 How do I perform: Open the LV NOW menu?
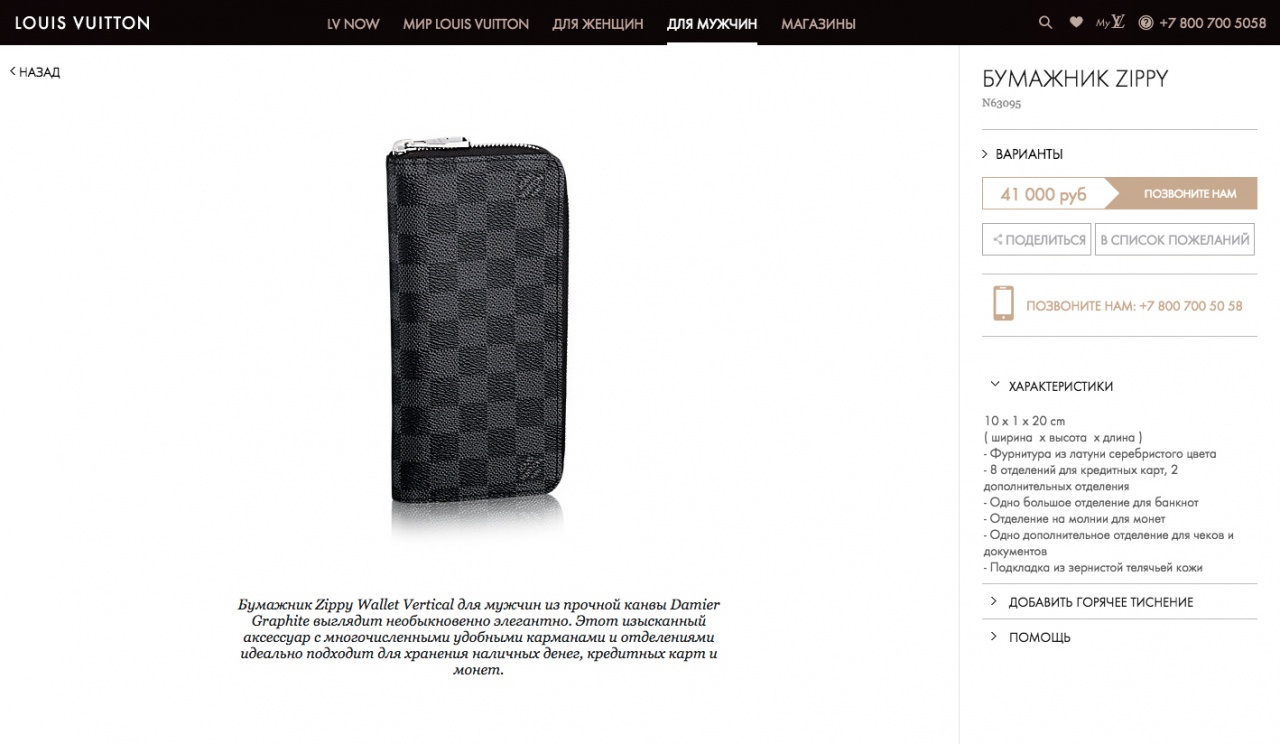(353, 24)
